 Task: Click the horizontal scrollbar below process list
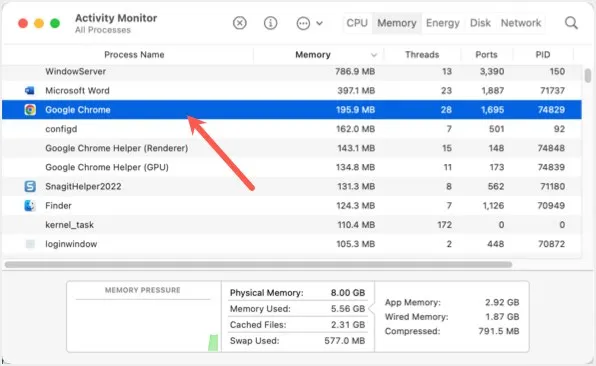258,265
